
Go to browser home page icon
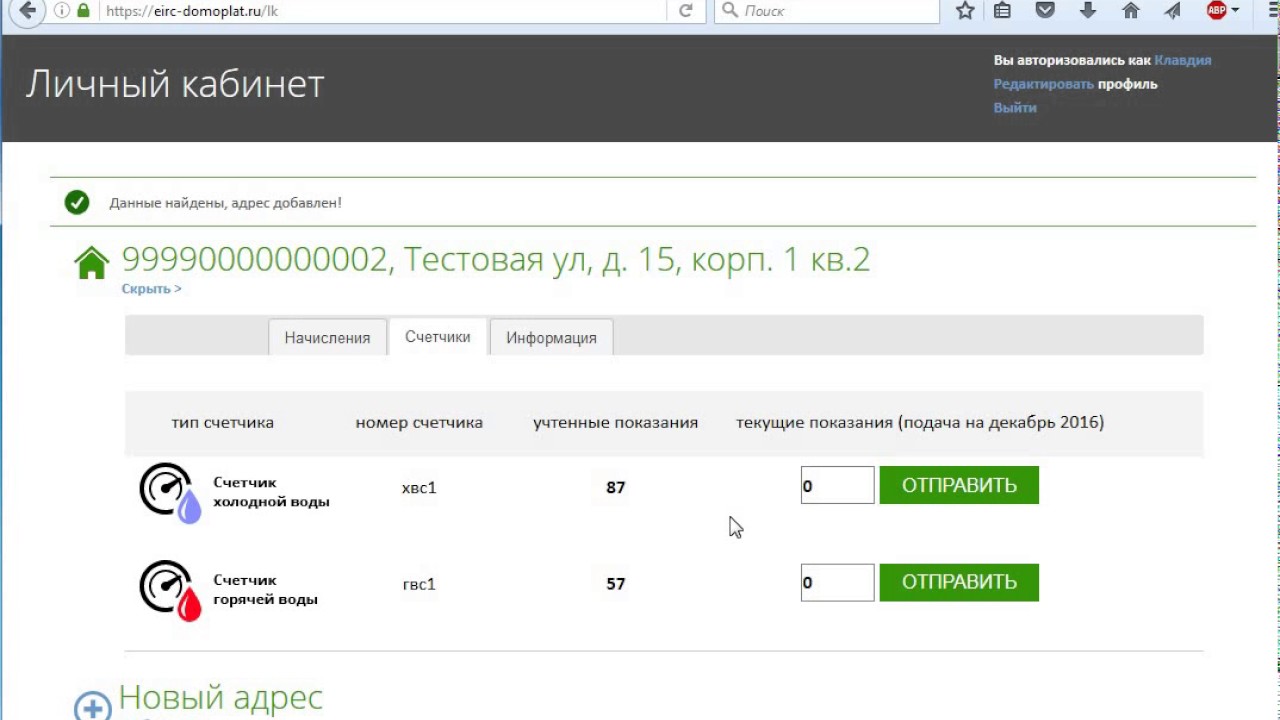pyautogui.click(x=1131, y=10)
